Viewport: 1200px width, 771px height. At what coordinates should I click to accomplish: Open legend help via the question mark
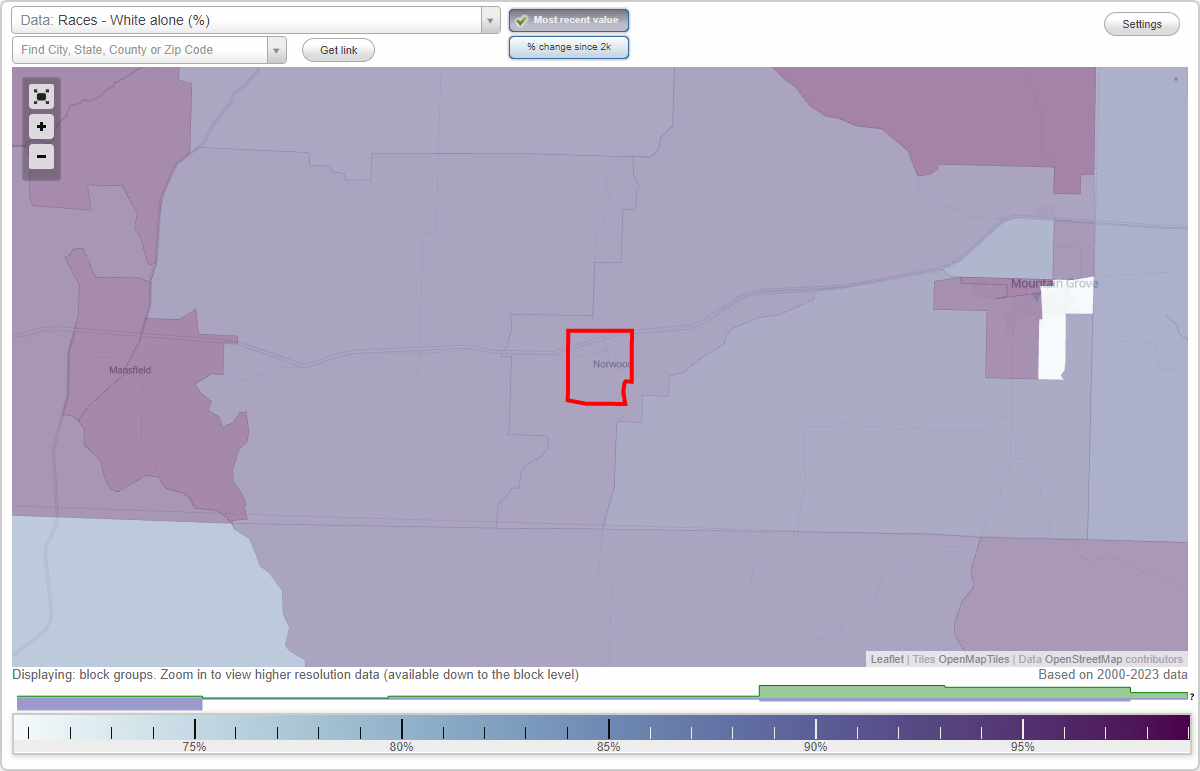1192,697
